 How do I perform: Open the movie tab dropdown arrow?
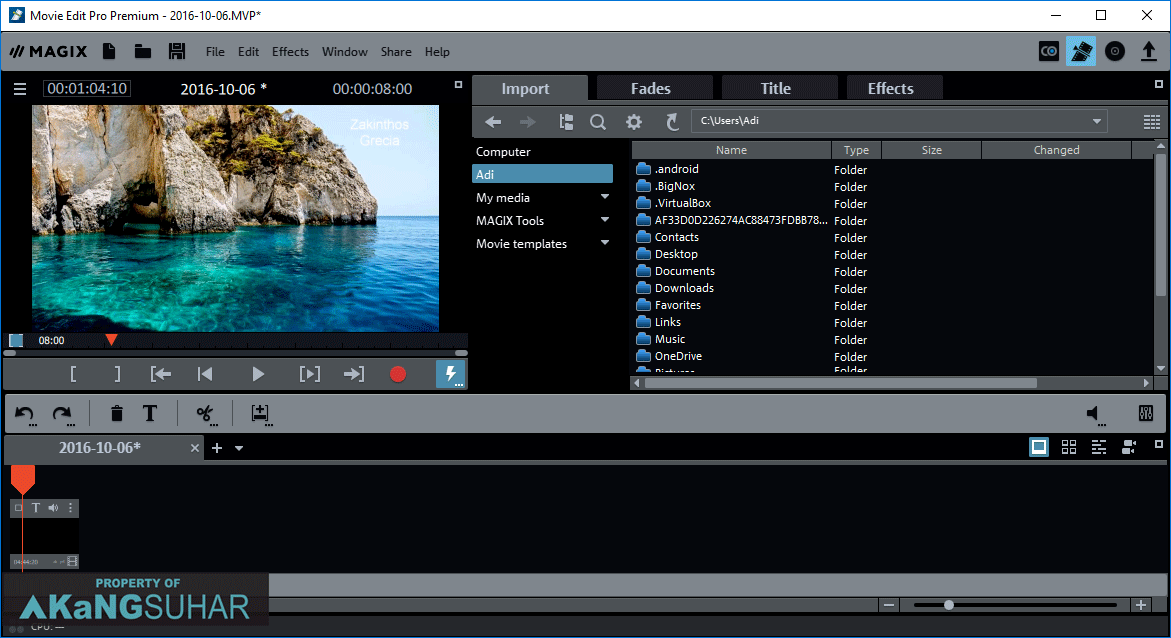pos(239,448)
